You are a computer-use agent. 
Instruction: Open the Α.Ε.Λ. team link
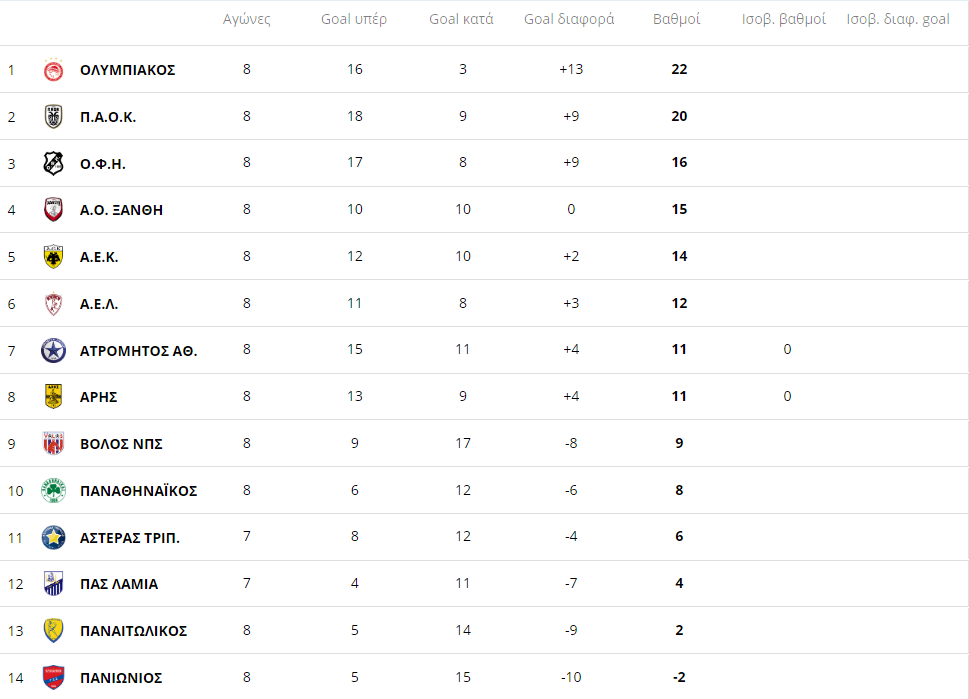pyautogui.click(x=99, y=304)
